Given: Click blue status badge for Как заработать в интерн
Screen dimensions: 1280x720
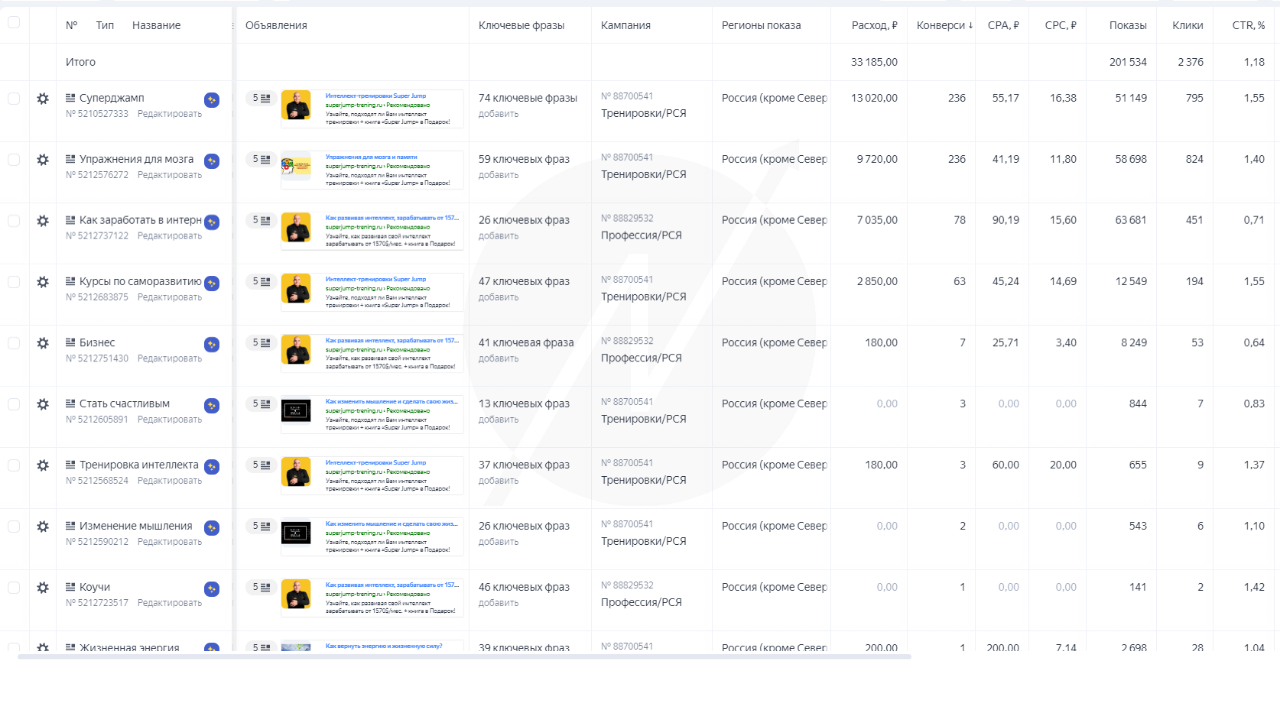Looking at the screenshot, I should [212, 222].
